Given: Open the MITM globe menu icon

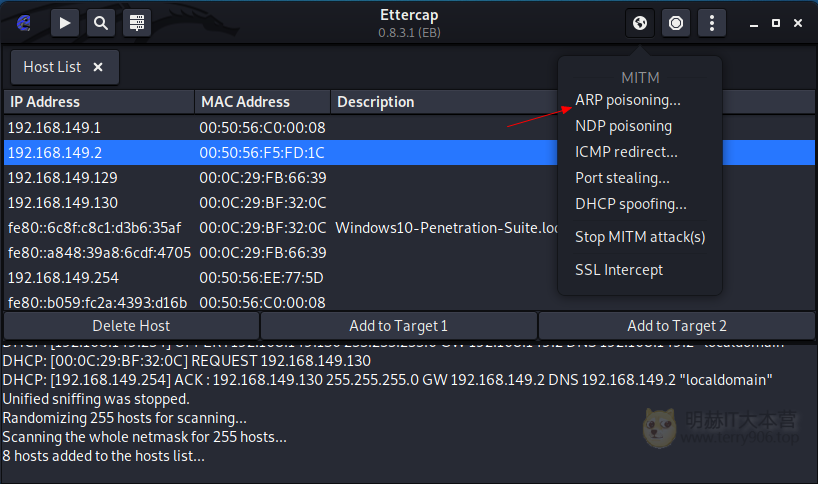Looking at the screenshot, I should 640,23.
